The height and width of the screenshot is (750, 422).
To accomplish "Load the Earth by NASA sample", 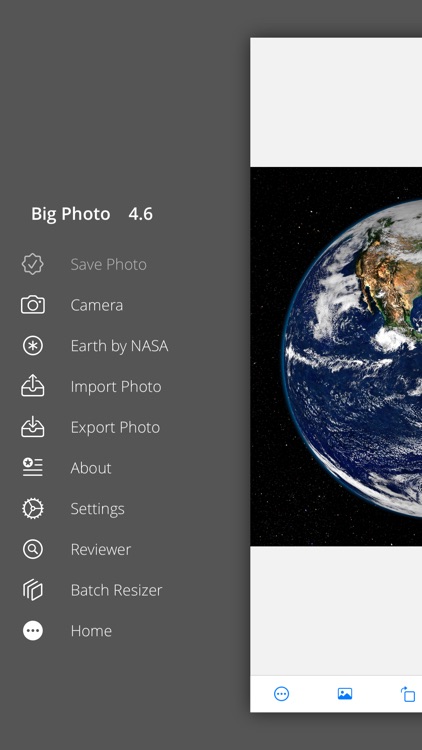I will click(119, 346).
